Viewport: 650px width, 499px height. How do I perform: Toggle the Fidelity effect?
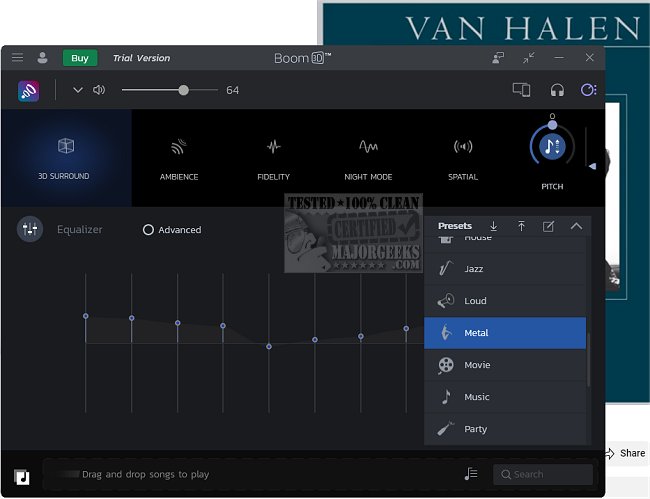click(274, 160)
